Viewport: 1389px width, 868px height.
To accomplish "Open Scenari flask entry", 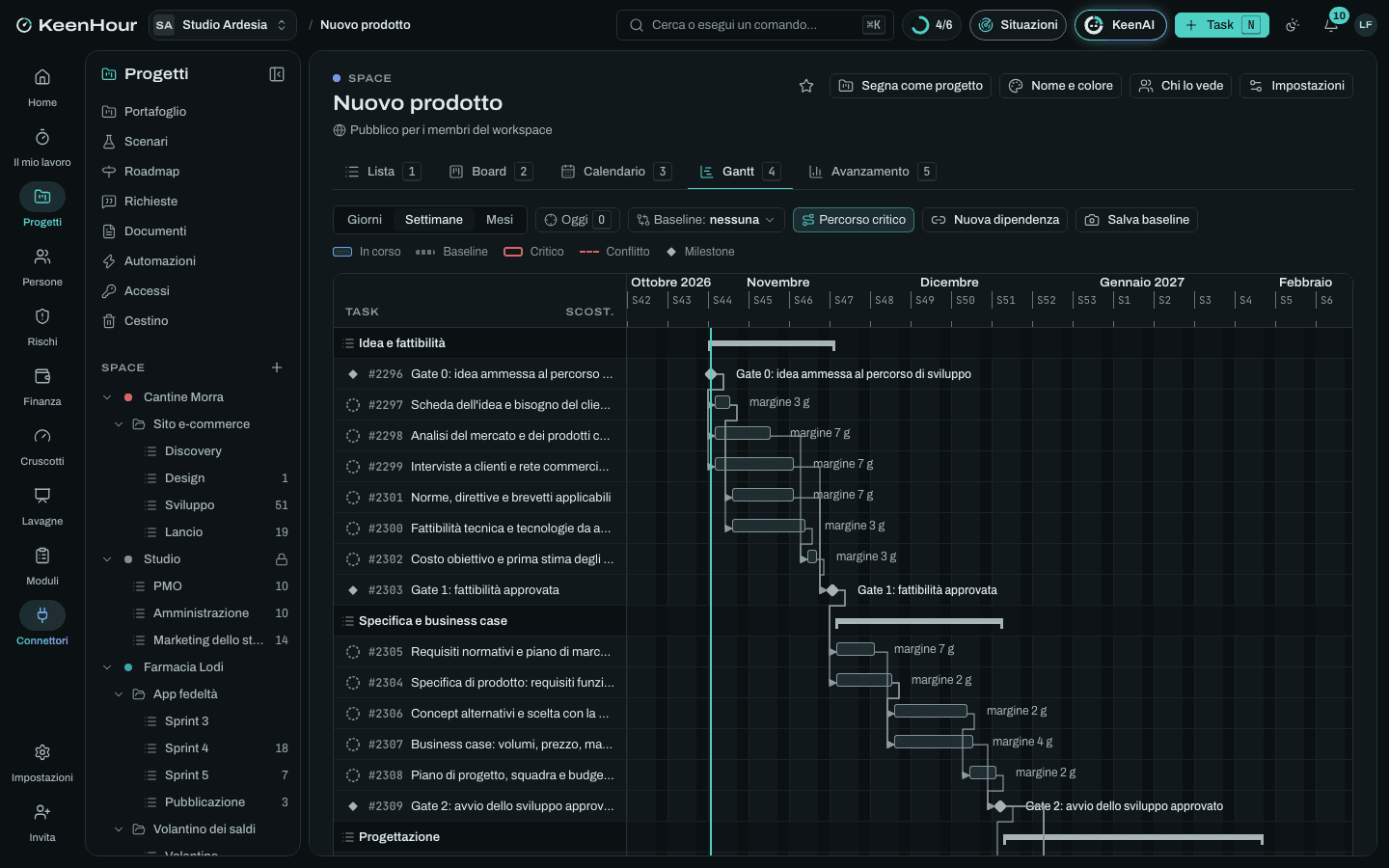I will 193,141.
